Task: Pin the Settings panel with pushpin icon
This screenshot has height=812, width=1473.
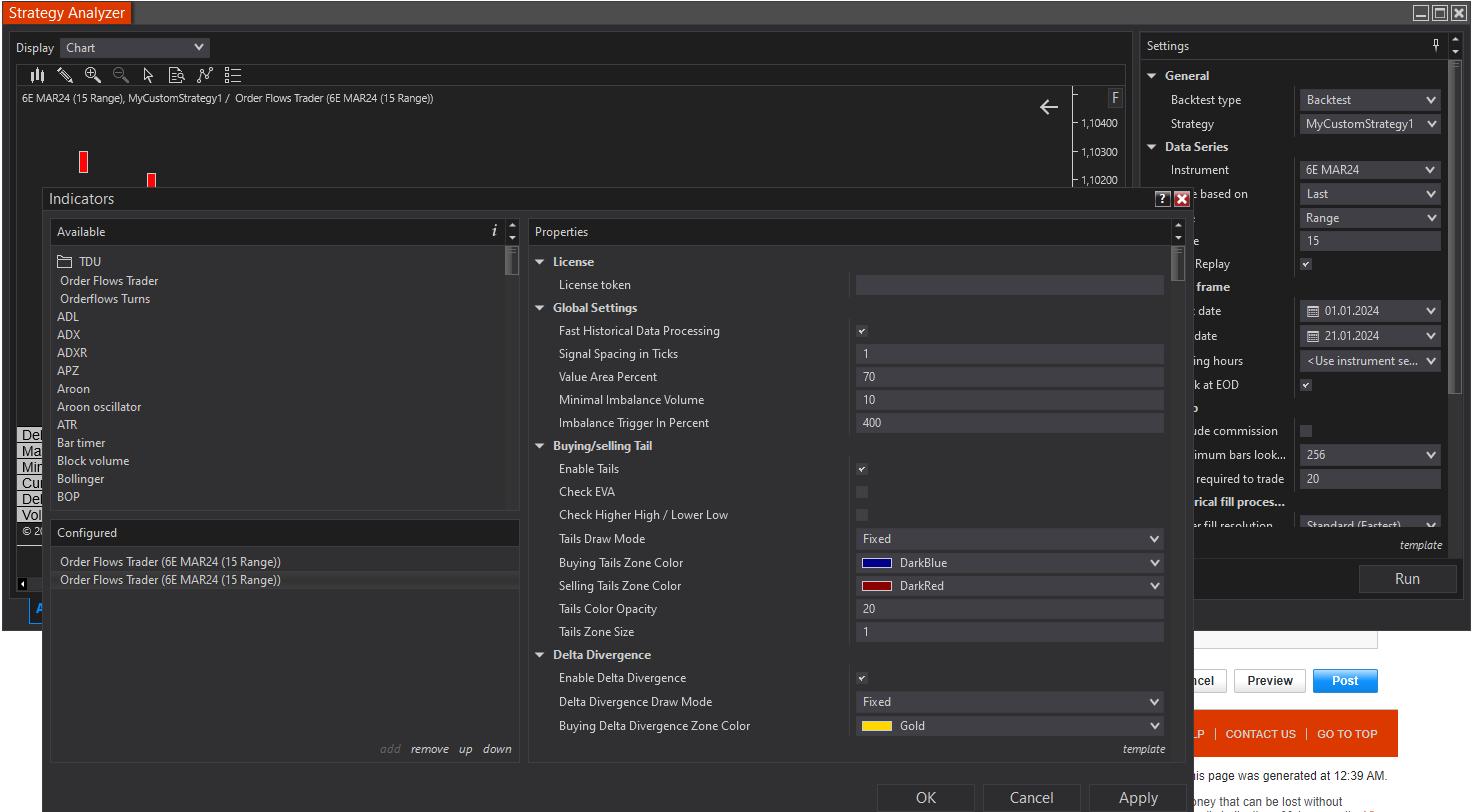Action: [1436, 46]
